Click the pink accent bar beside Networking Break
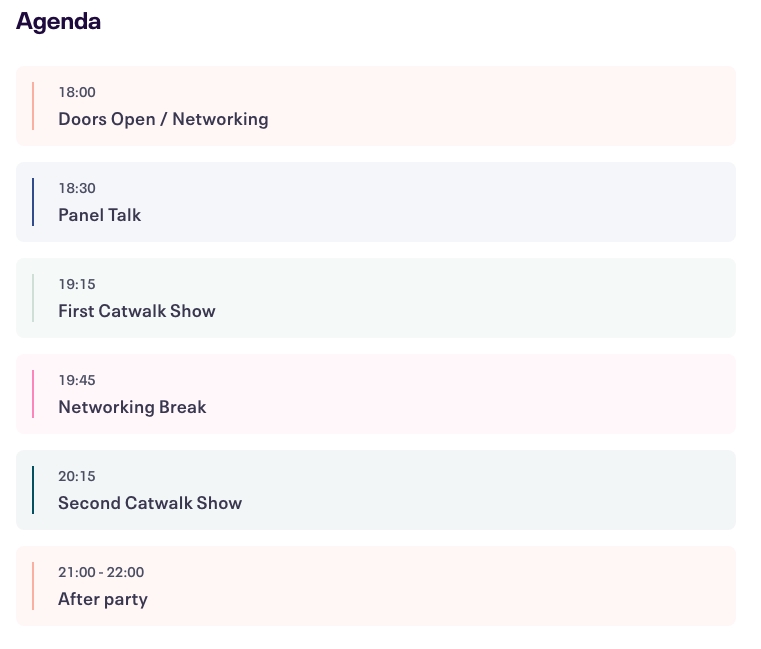Image resolution: width=761 pixels, height=649 pixels. click(33, 394)
